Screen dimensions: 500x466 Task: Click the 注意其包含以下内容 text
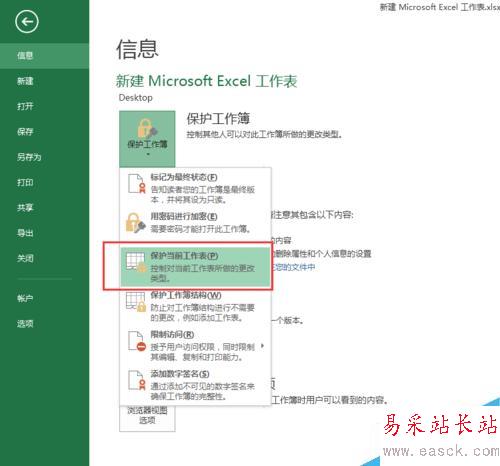pyautogui.click(x=313, y=215)
